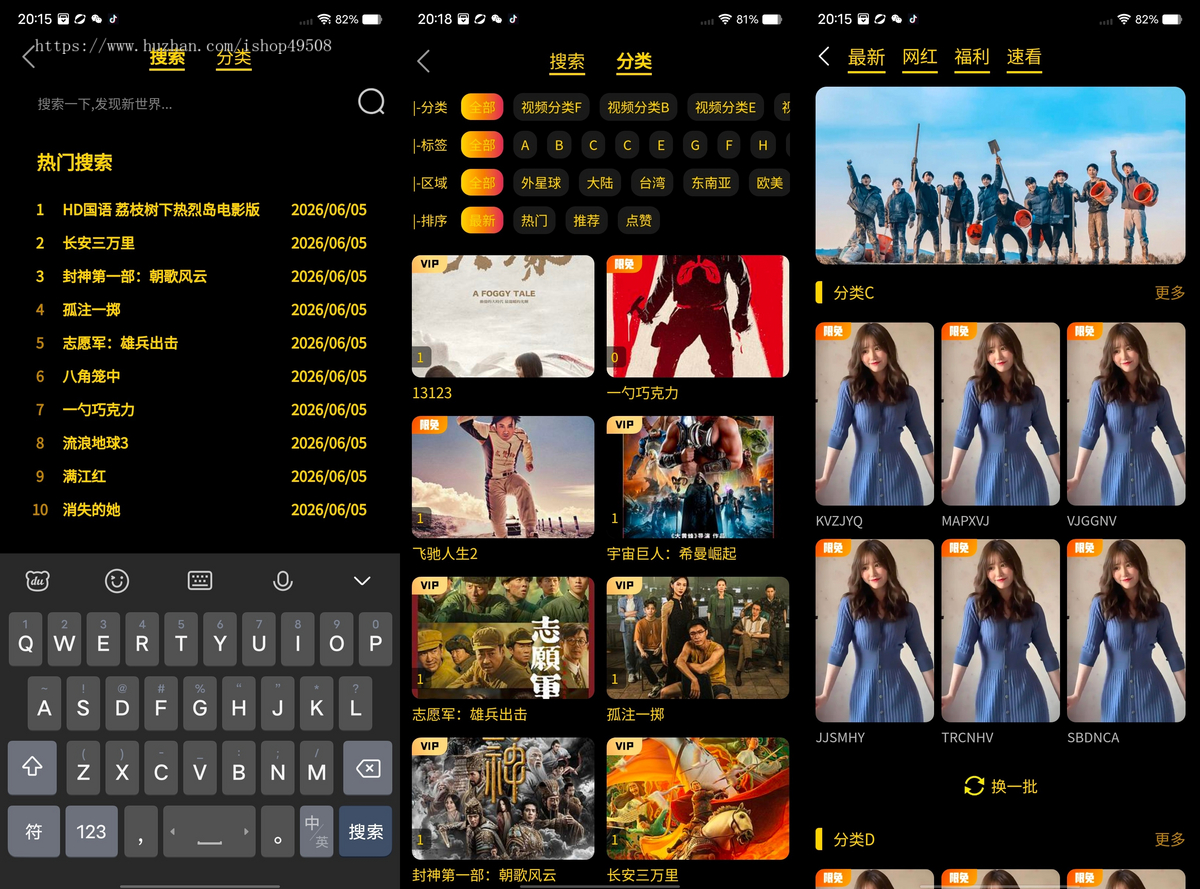Screen dimensions: 1200x889
Task: Tap the keyboard layout icon in keyboard toolbar
Action: (x=200, y=580)
